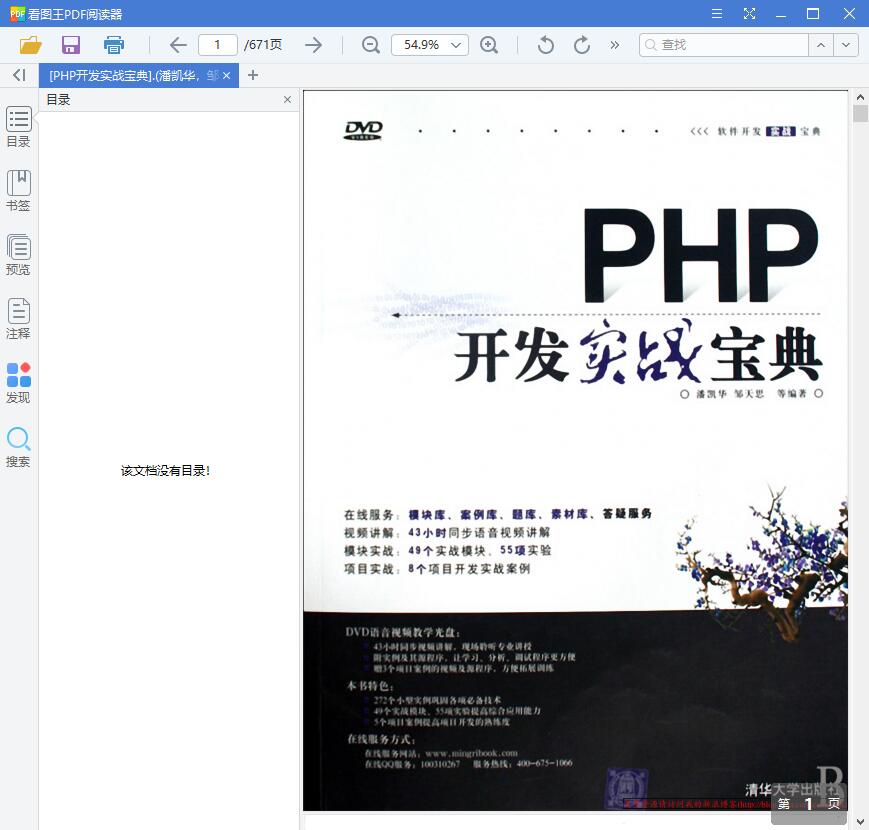Screen dimensions: 869x830
Task: Open the 搜索 search panel
Action: [18, 445]
